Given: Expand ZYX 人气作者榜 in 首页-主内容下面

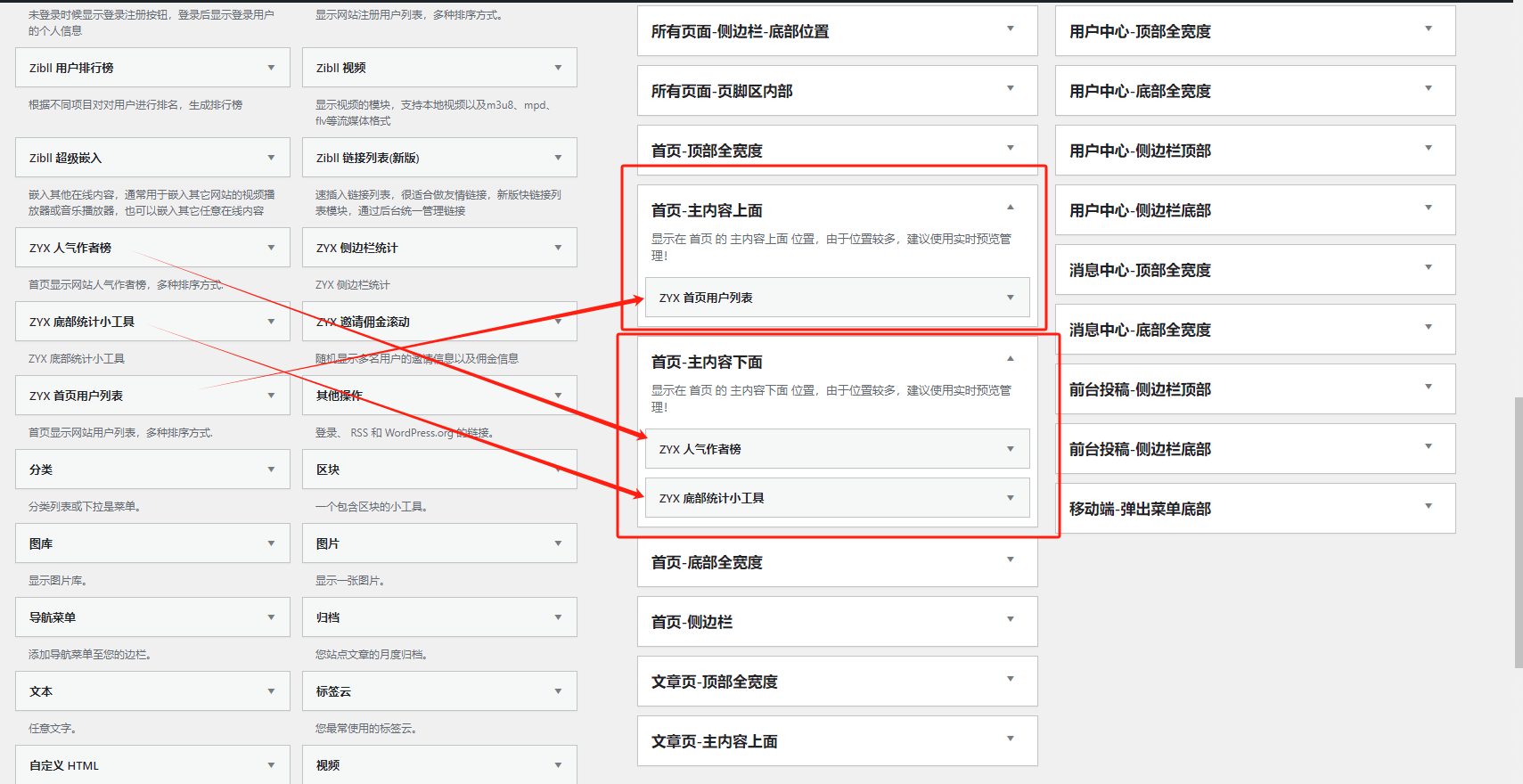Looking at the screenshot, I should (1010, 449).
